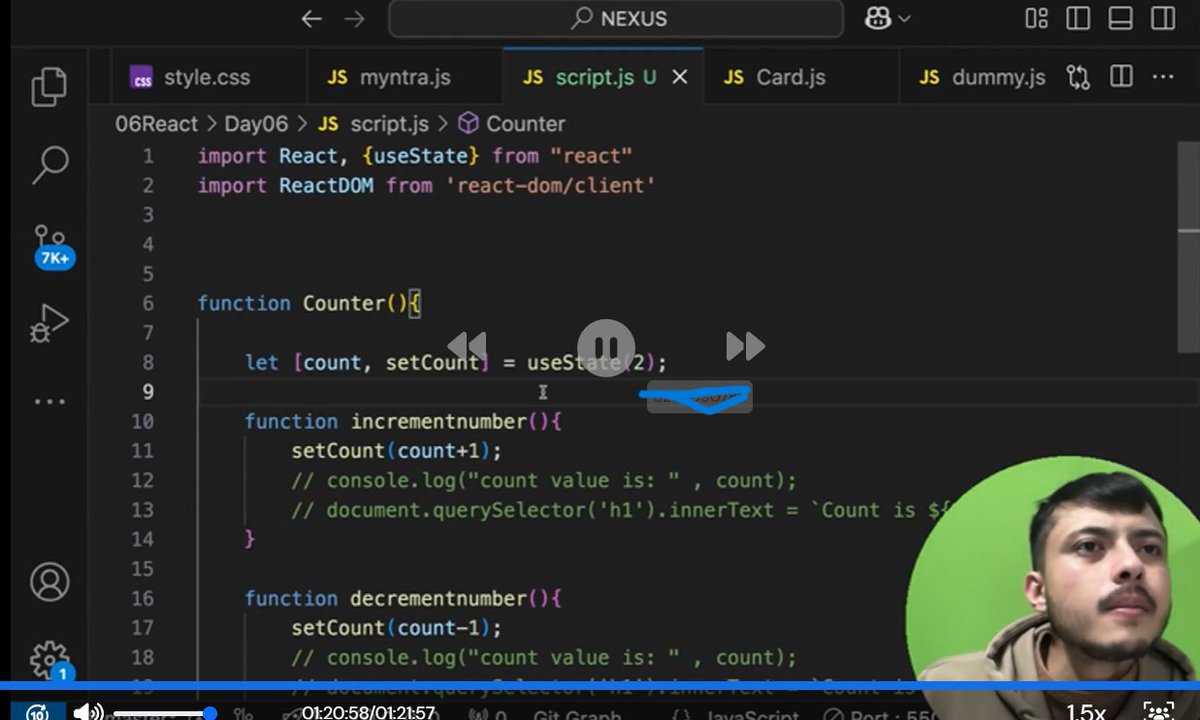Toggle the primary side bar
This screenshot has height=720, width=1200.
click(1078, 18)
